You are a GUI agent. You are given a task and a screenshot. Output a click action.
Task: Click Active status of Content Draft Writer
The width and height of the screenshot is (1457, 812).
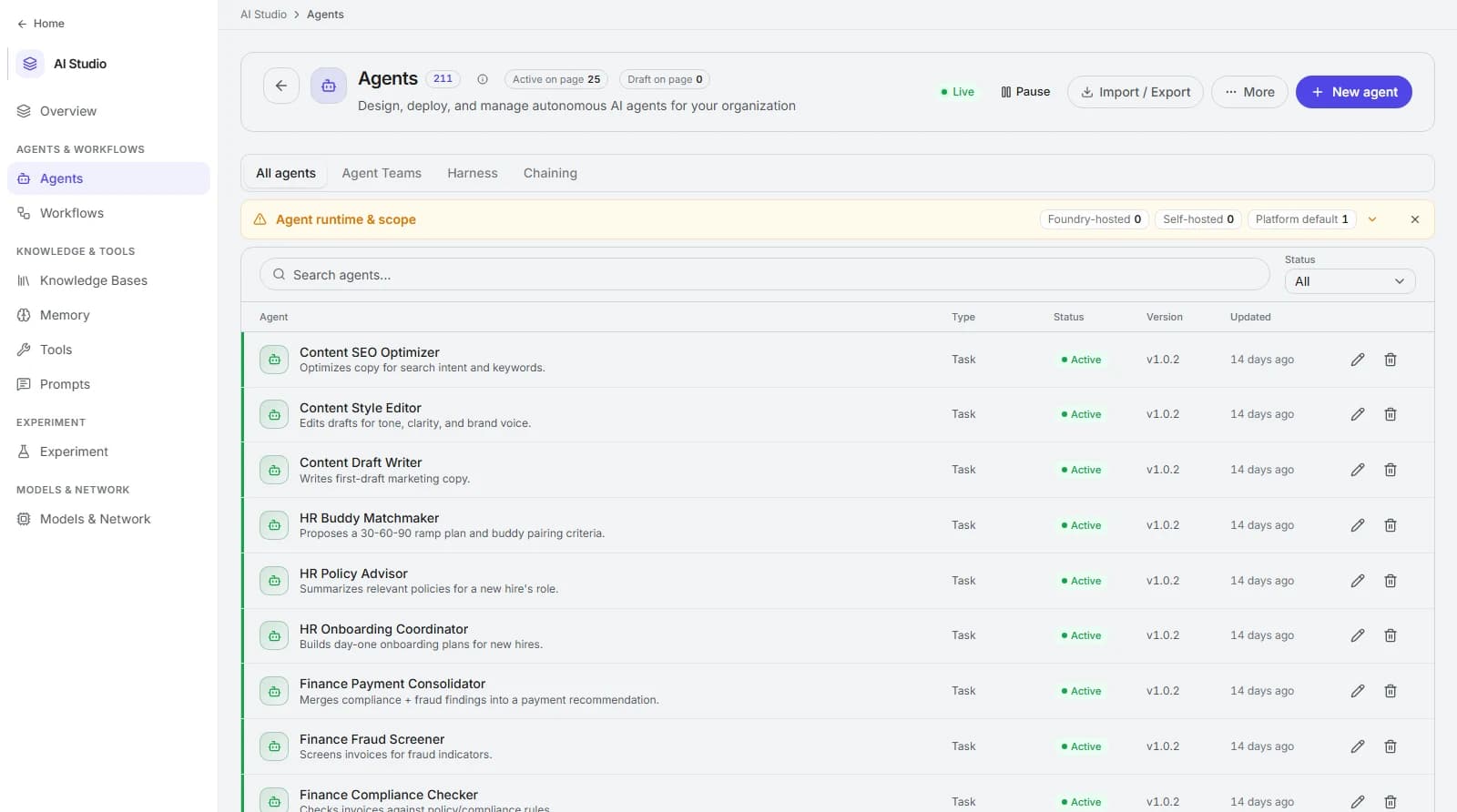point(1082,470)
